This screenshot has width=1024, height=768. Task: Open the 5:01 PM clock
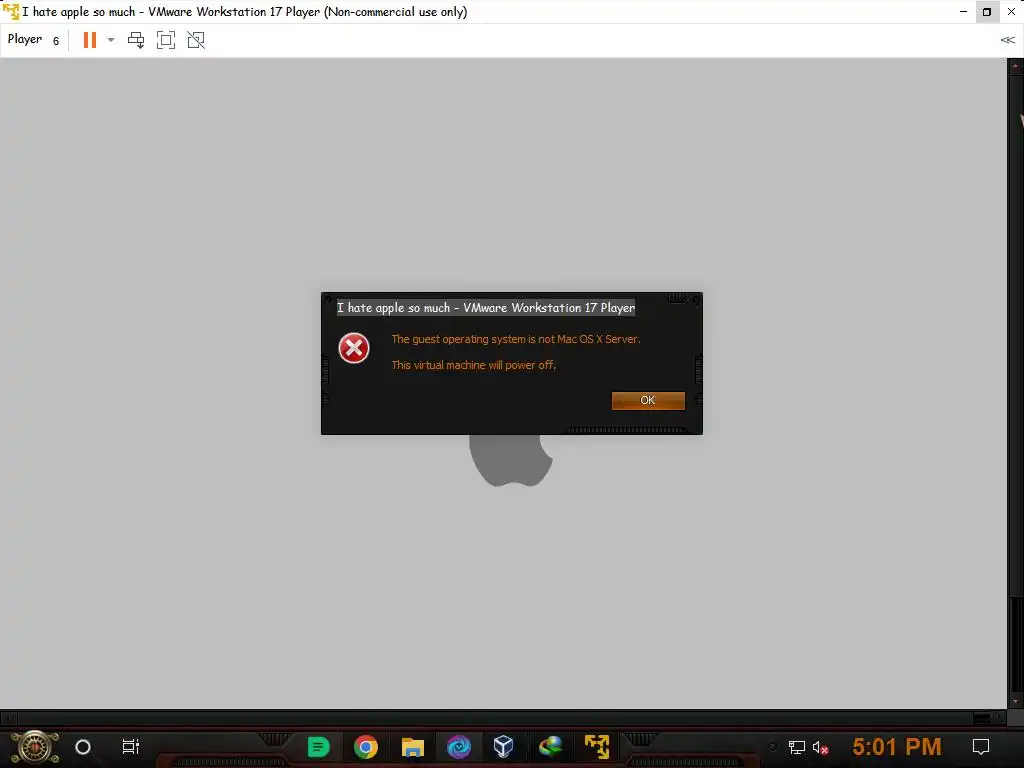[897, 746]
